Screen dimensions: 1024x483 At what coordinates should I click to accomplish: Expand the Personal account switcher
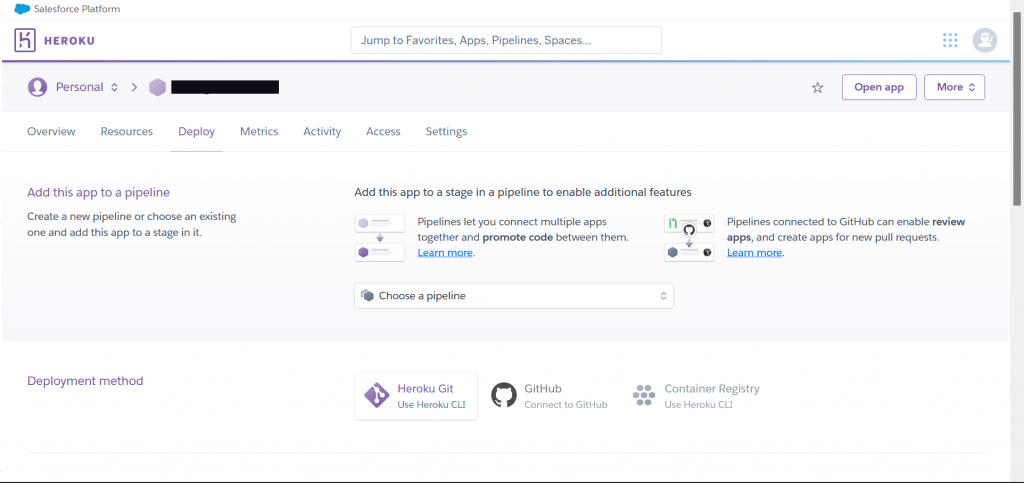coord(86,87)
